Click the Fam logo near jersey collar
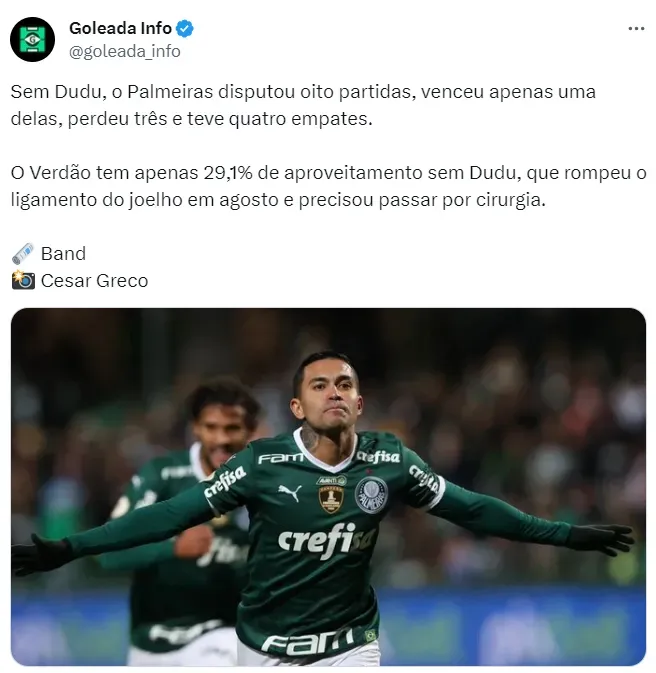This screenshot has width=656, height=673. tap(280, 458)
